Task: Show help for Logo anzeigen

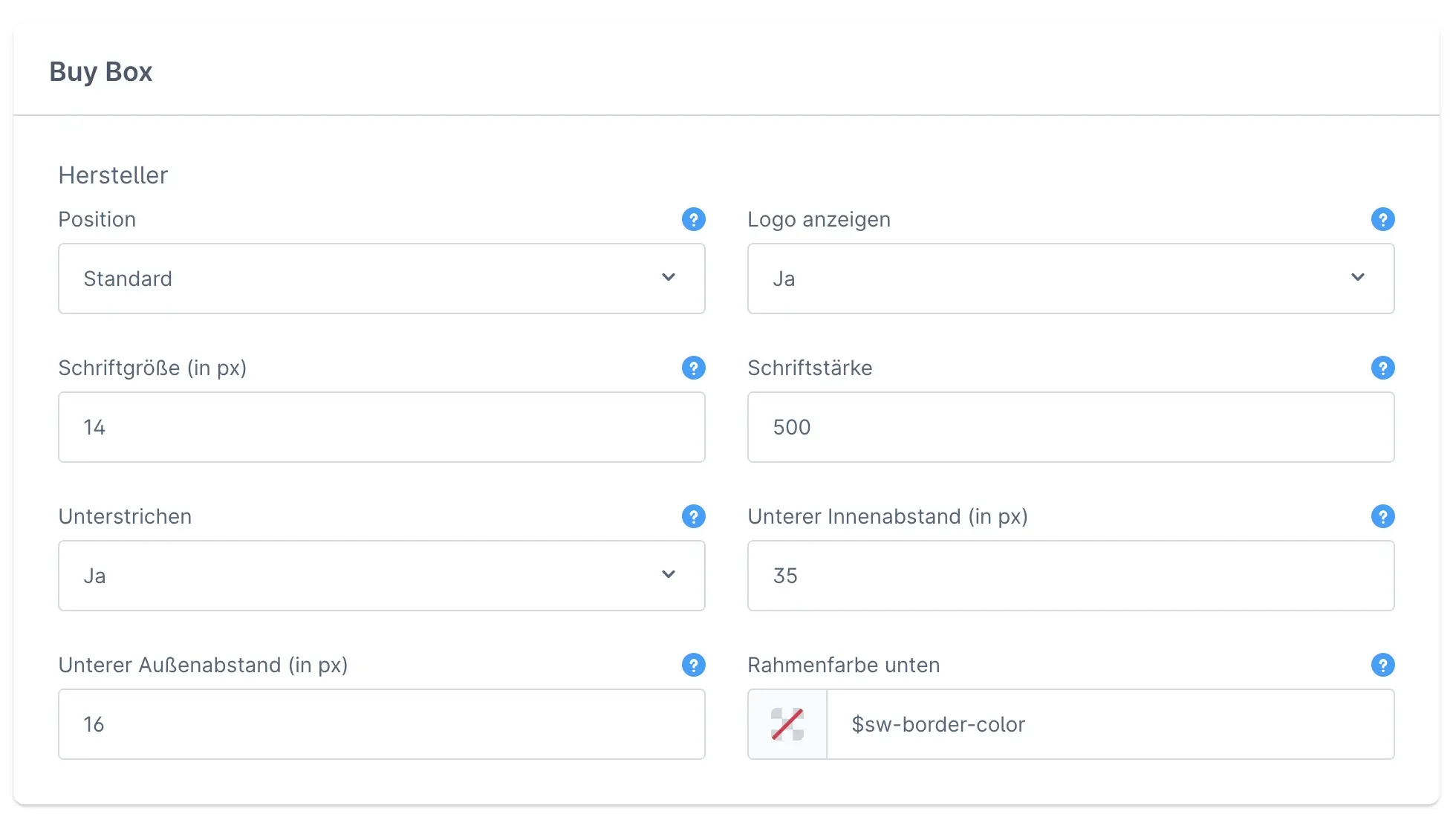Action: click(1382, 219)
